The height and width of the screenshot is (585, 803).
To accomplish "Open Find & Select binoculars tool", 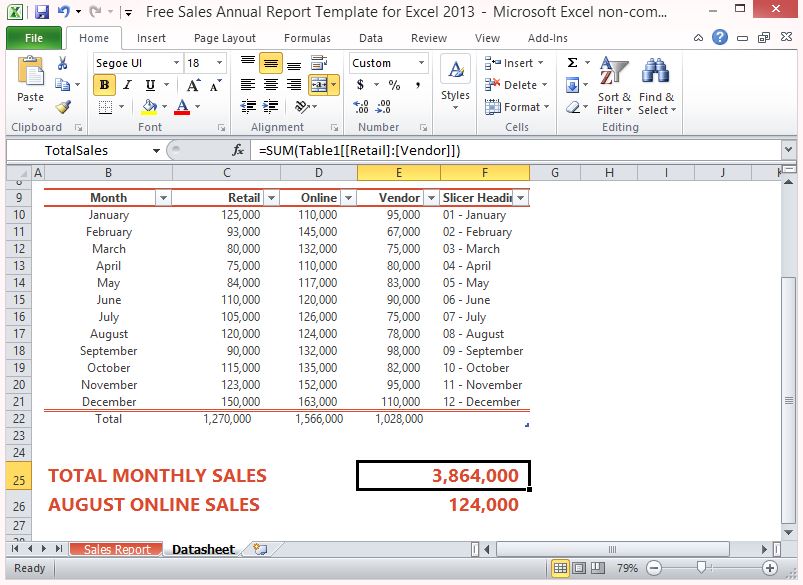I will point(655,86).
